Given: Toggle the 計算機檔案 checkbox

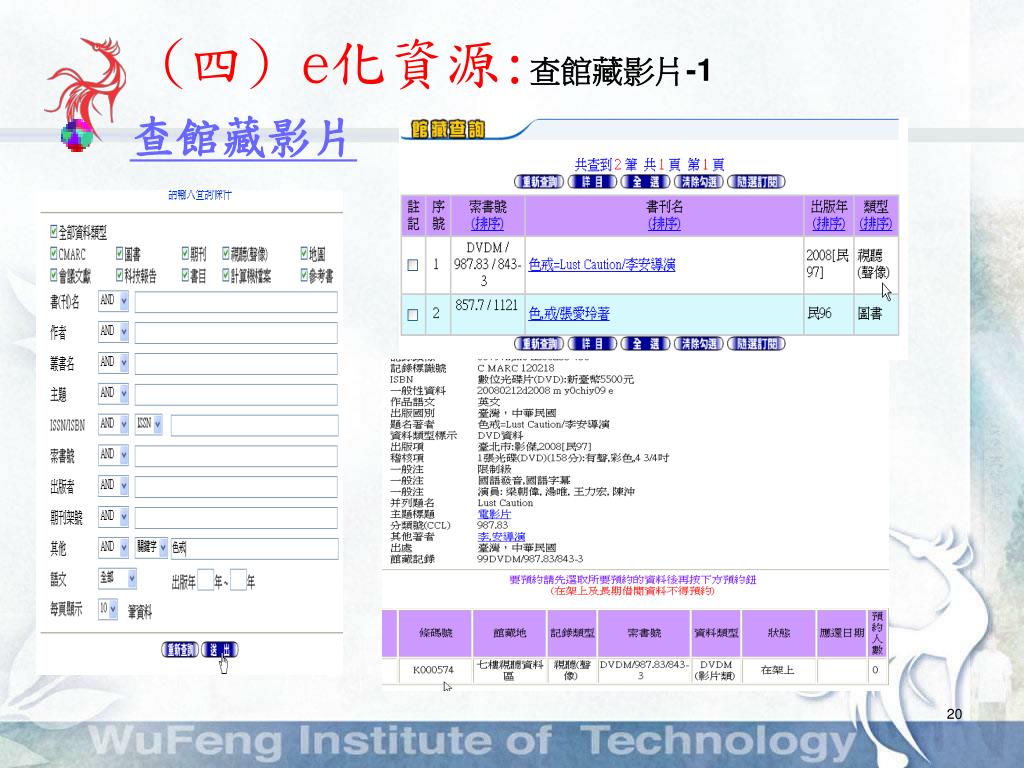Looking at the screenshot, I should point(226,275).
